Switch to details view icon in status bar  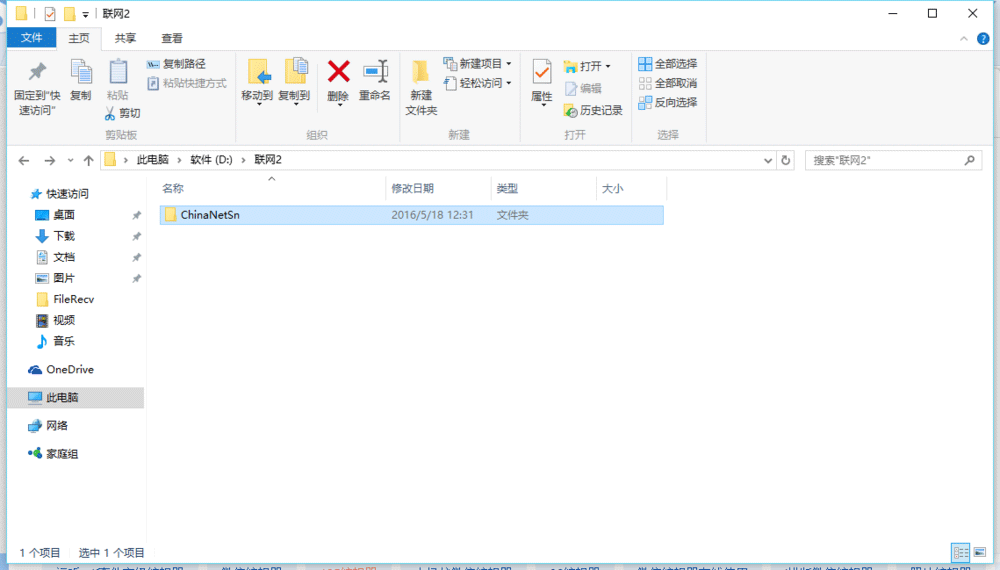[960, 552]
